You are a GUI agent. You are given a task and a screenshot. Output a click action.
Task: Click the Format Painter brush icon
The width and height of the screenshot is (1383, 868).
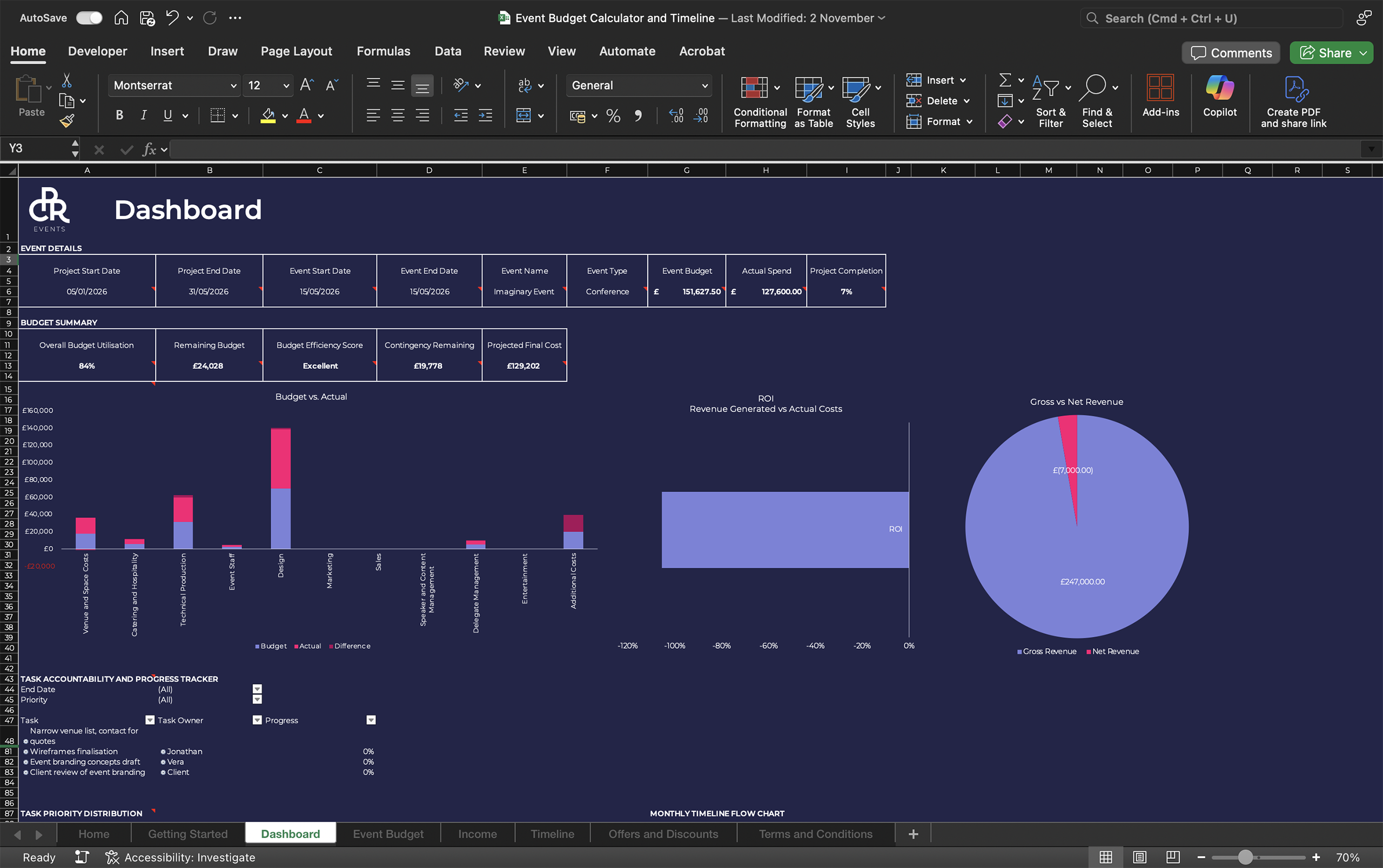66,120
